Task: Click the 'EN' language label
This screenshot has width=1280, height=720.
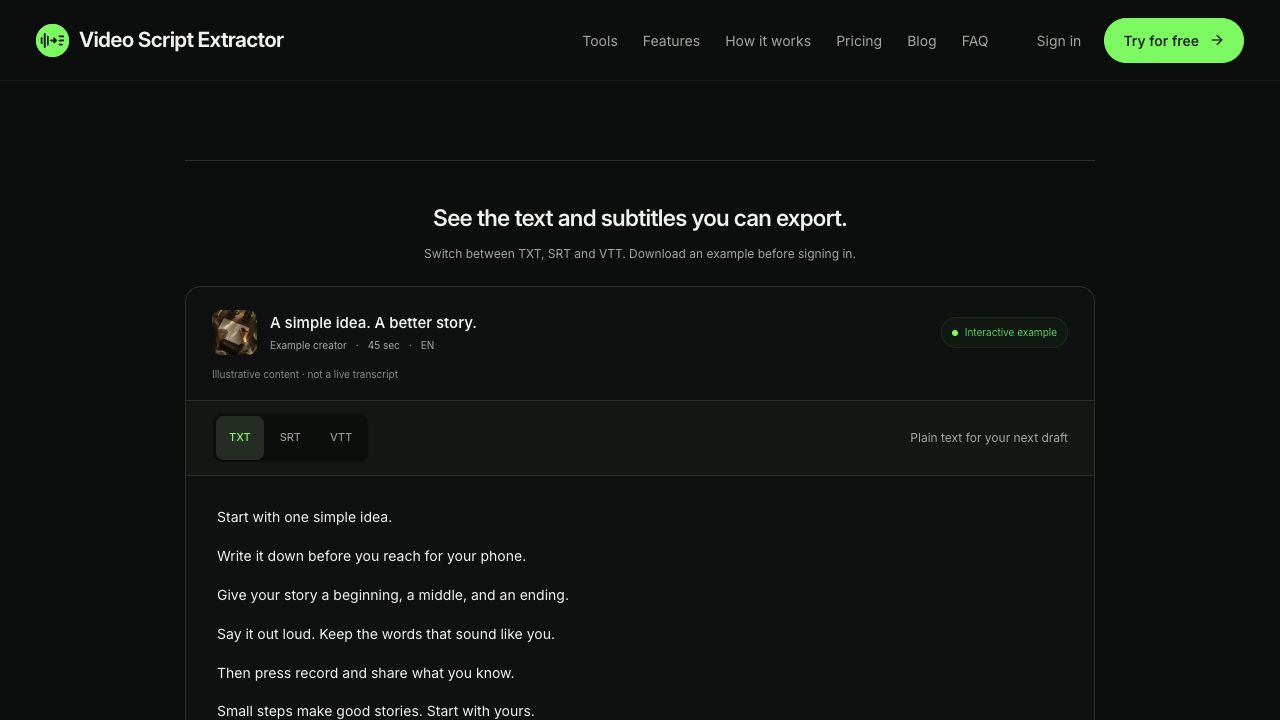Action: (x=427, y=346)
